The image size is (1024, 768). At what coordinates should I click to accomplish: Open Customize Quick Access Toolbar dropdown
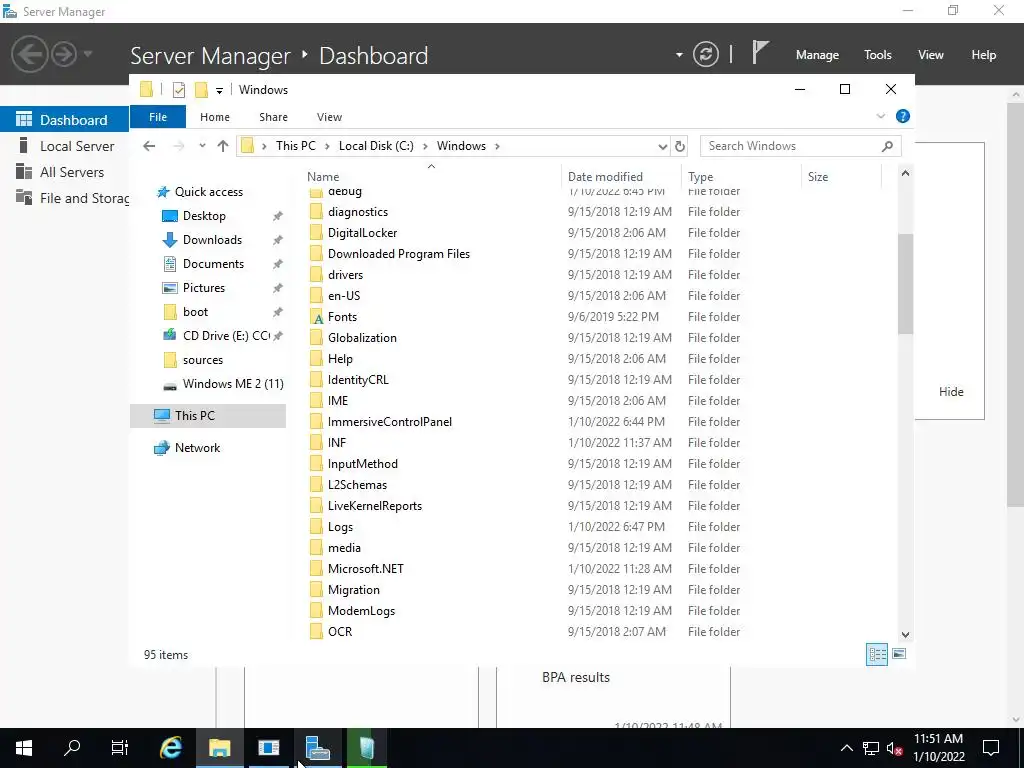219,91
